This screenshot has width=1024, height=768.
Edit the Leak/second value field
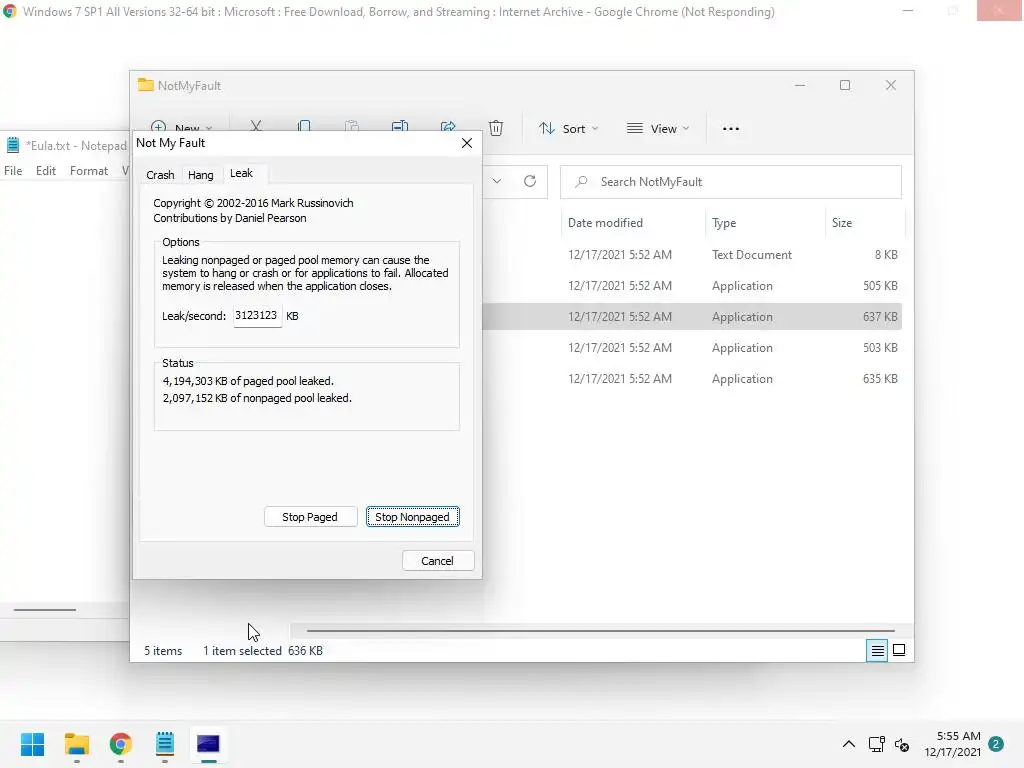(x=257, y=315)
